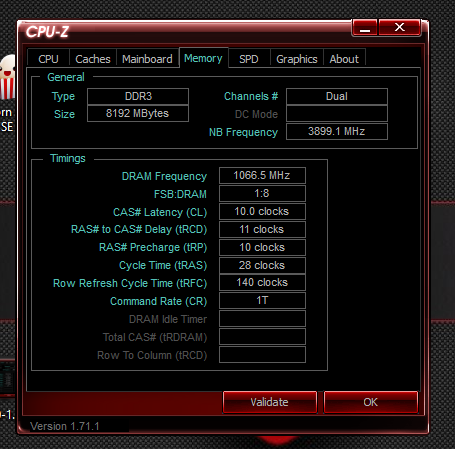Select the 10.0 clocks CAS latency value
This screenshot has height=449, width=455.
coord(262,211)
